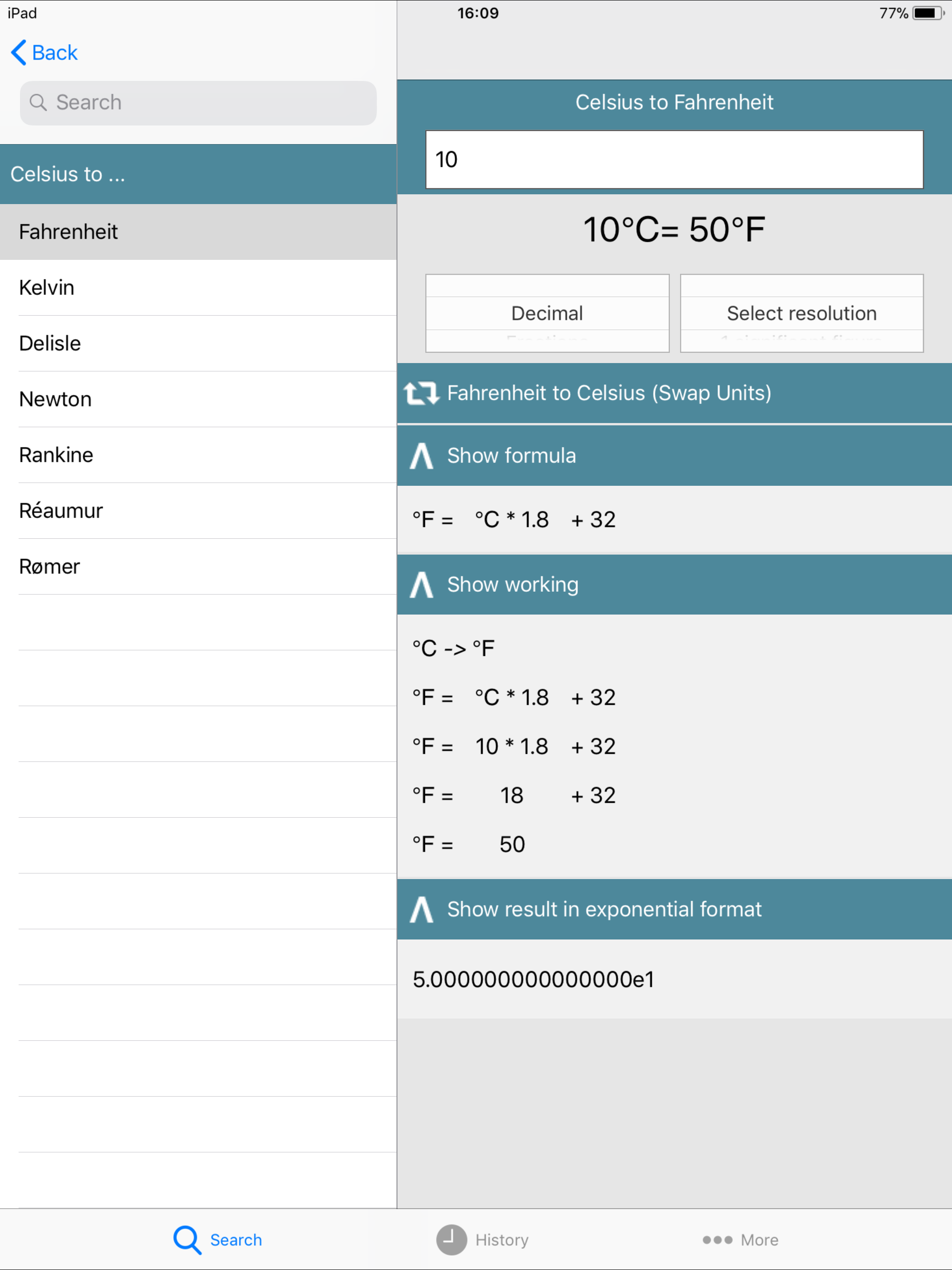The width and height of the screenshot is (952, 1270).
Task: Choose Réaumur from the unit list
Action: (x=61, y=511)
